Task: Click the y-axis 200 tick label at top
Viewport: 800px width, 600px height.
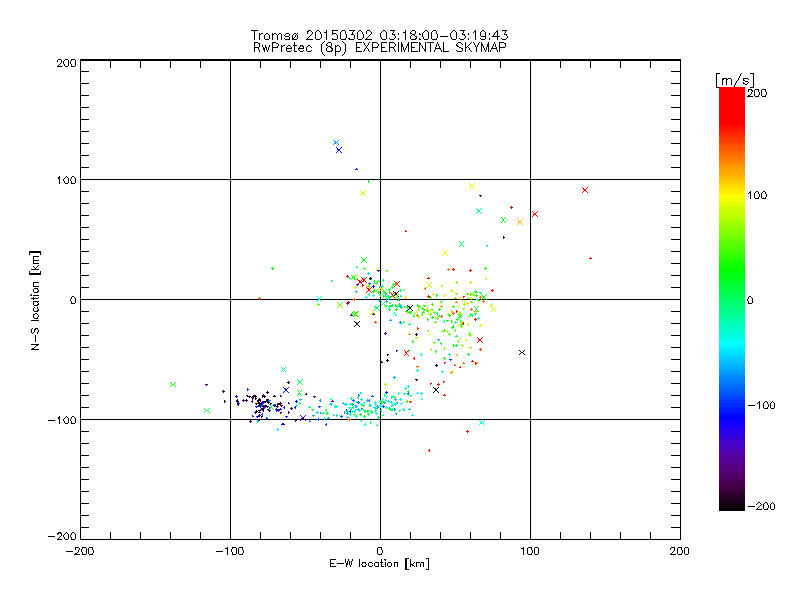Action: click(66, 63)
